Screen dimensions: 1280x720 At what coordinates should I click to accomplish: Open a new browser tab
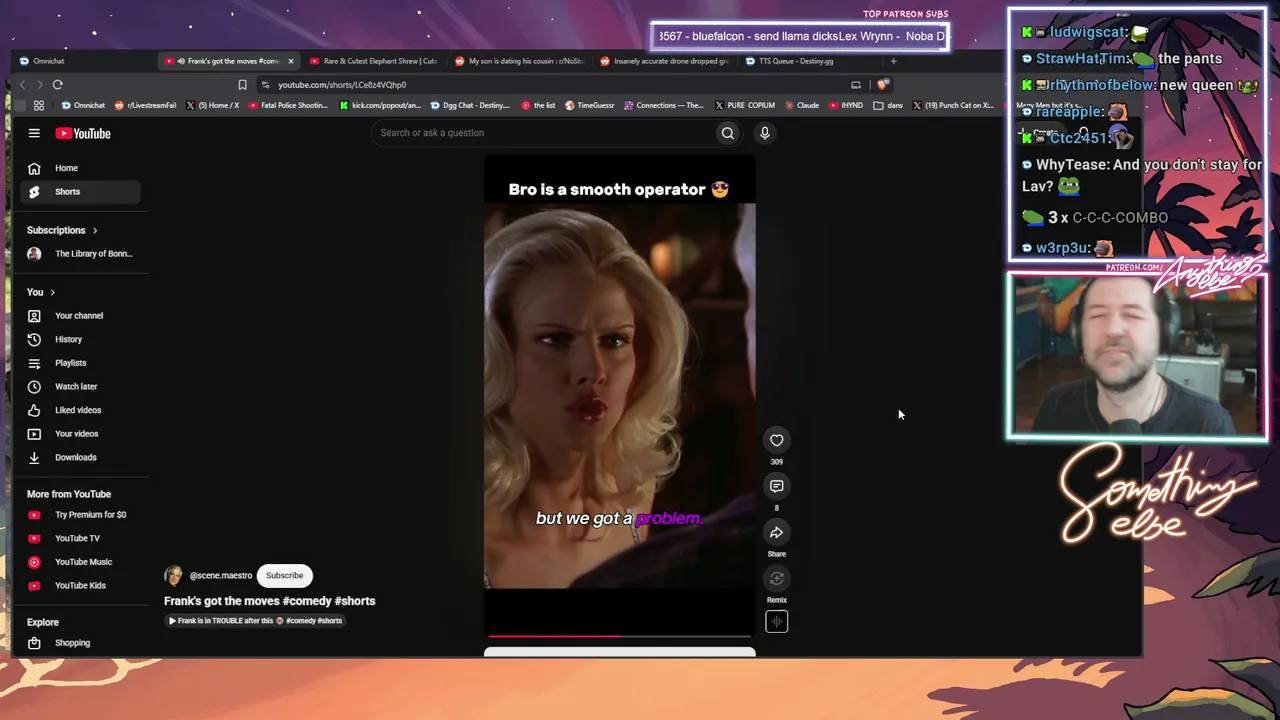click(x=894, y=61)
